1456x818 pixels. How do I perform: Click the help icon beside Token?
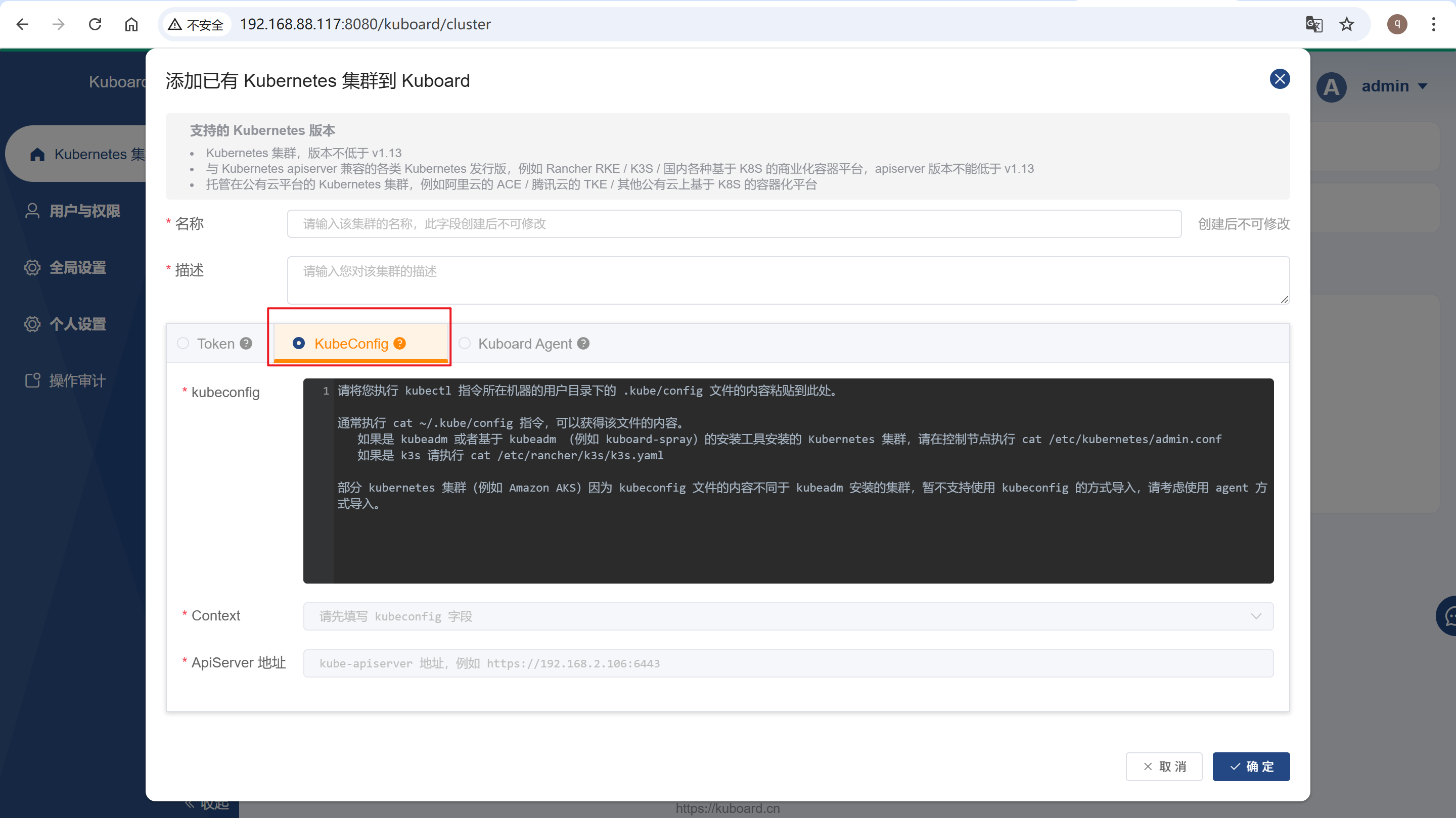pos(246,344)
